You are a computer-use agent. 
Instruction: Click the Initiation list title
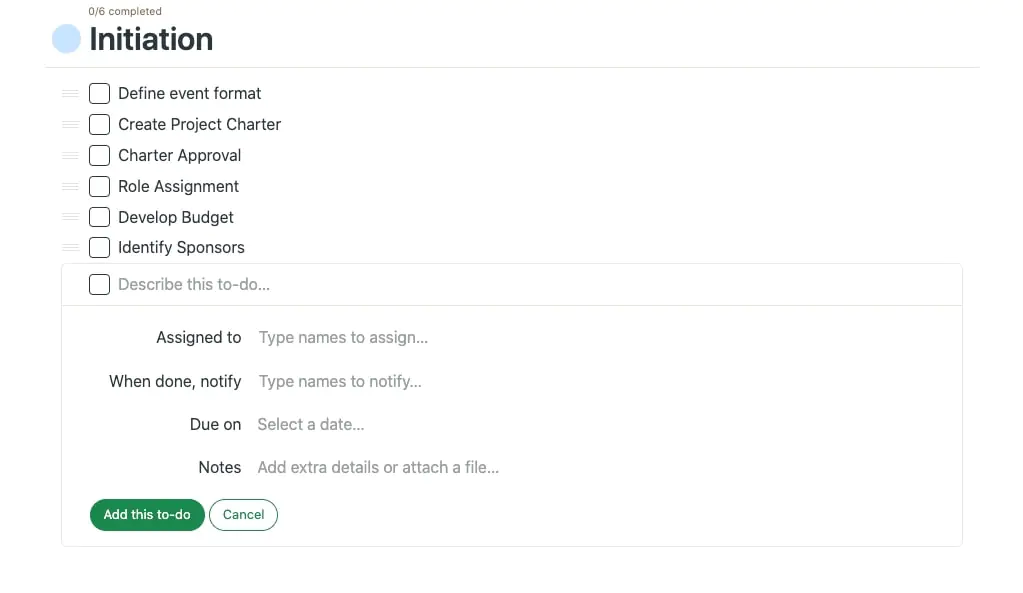tap(150, 39)
